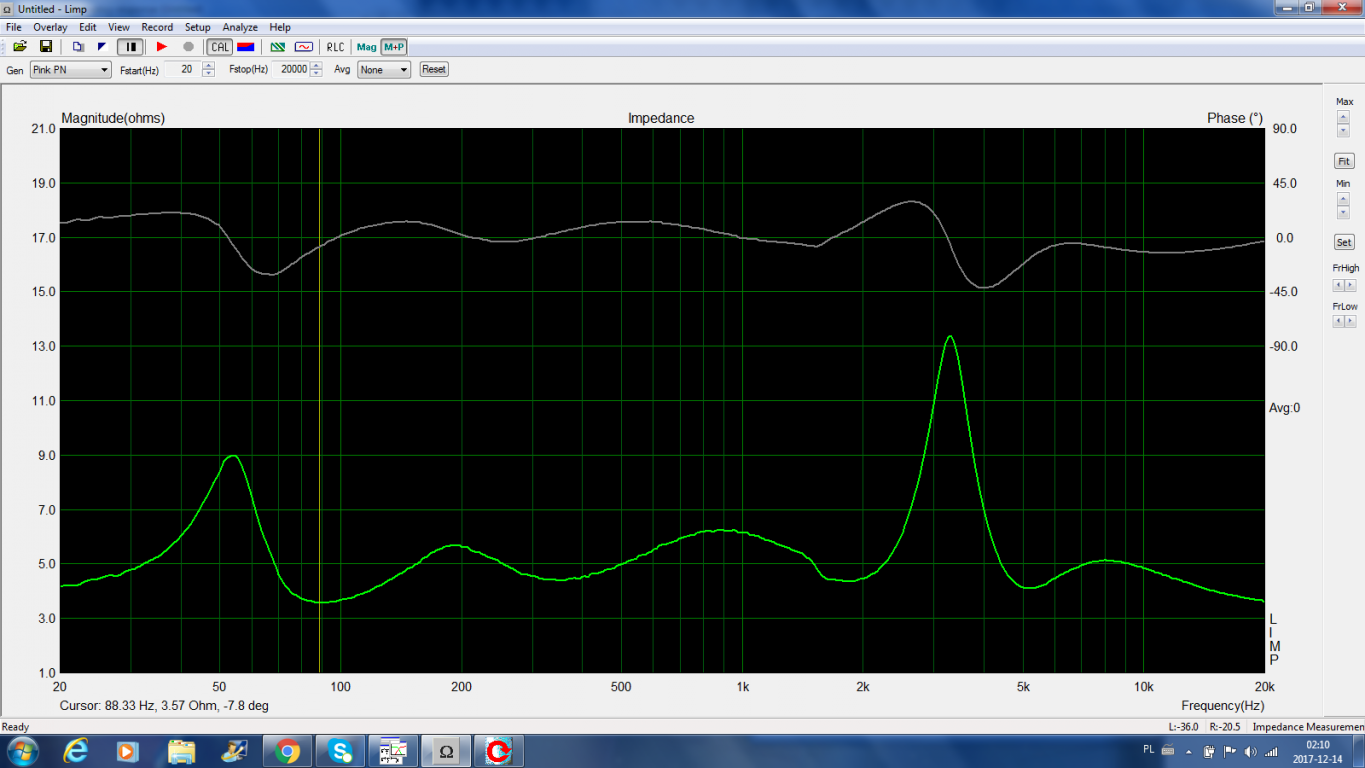
Task: Switch to the Limp omega taskbar icon
Action: [446, 751]
